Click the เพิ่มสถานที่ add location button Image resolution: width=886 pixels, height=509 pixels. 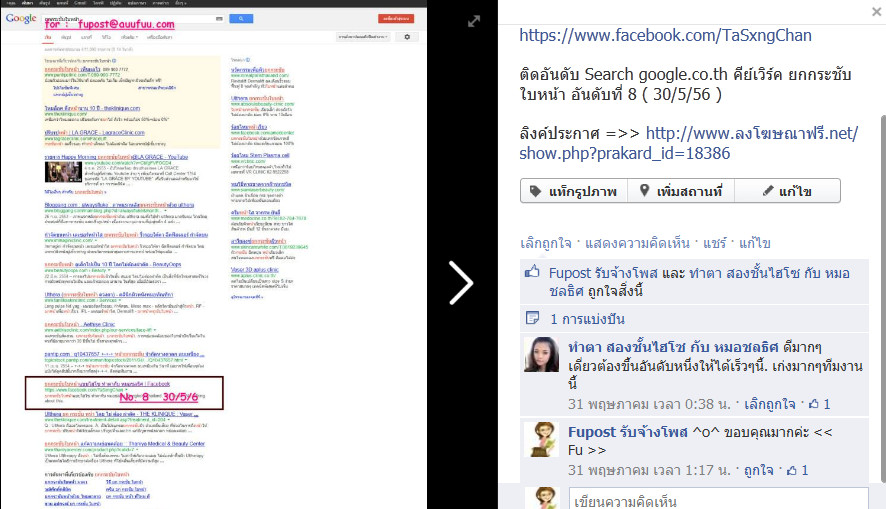(681, 191)
